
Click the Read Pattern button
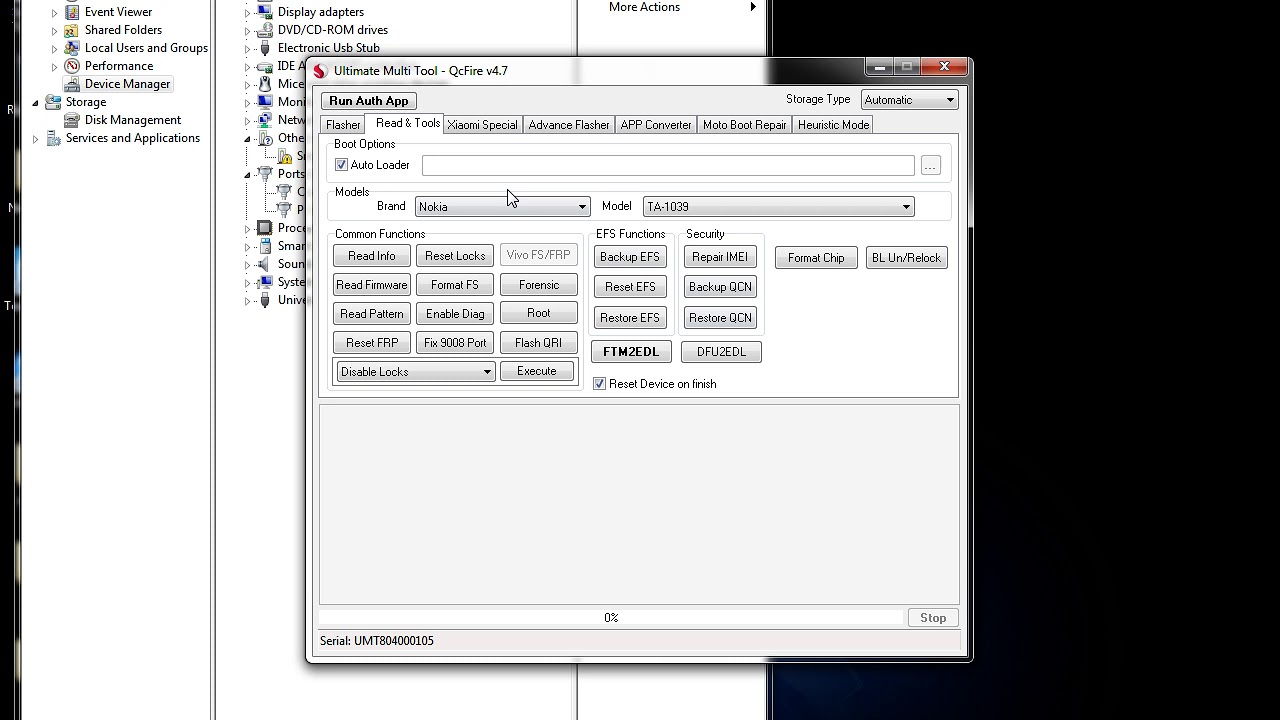372,314
